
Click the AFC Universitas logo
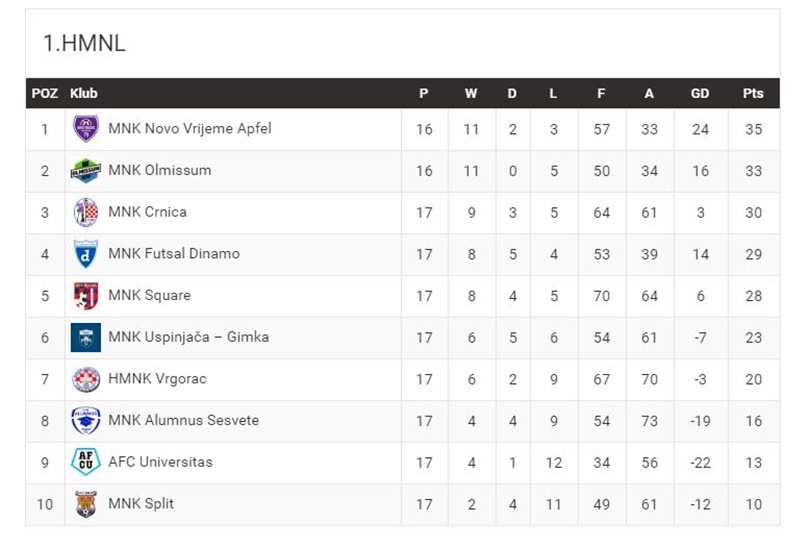pos(86,462)
